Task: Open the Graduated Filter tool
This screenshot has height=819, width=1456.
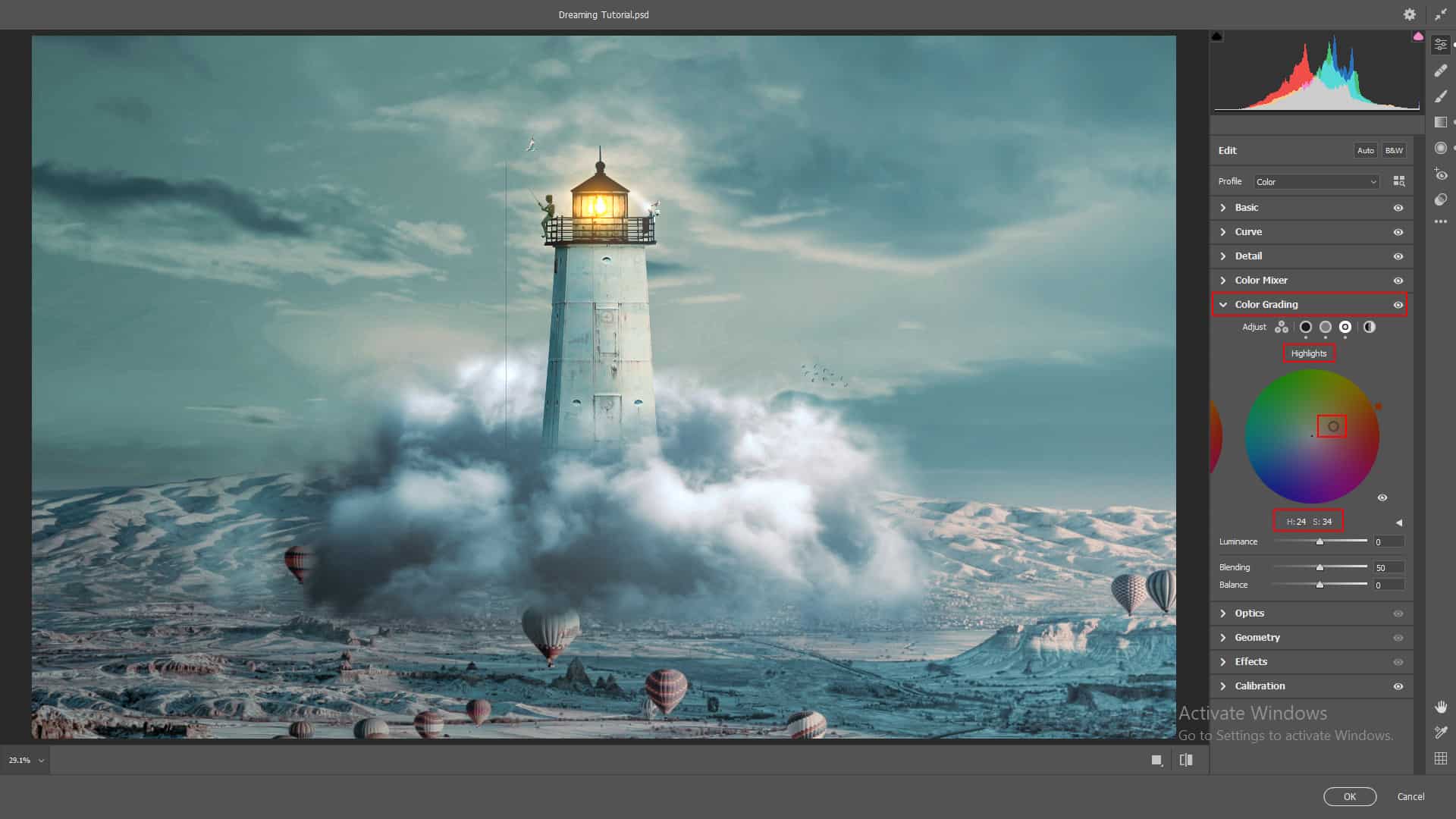Action: coord(1441,122)
